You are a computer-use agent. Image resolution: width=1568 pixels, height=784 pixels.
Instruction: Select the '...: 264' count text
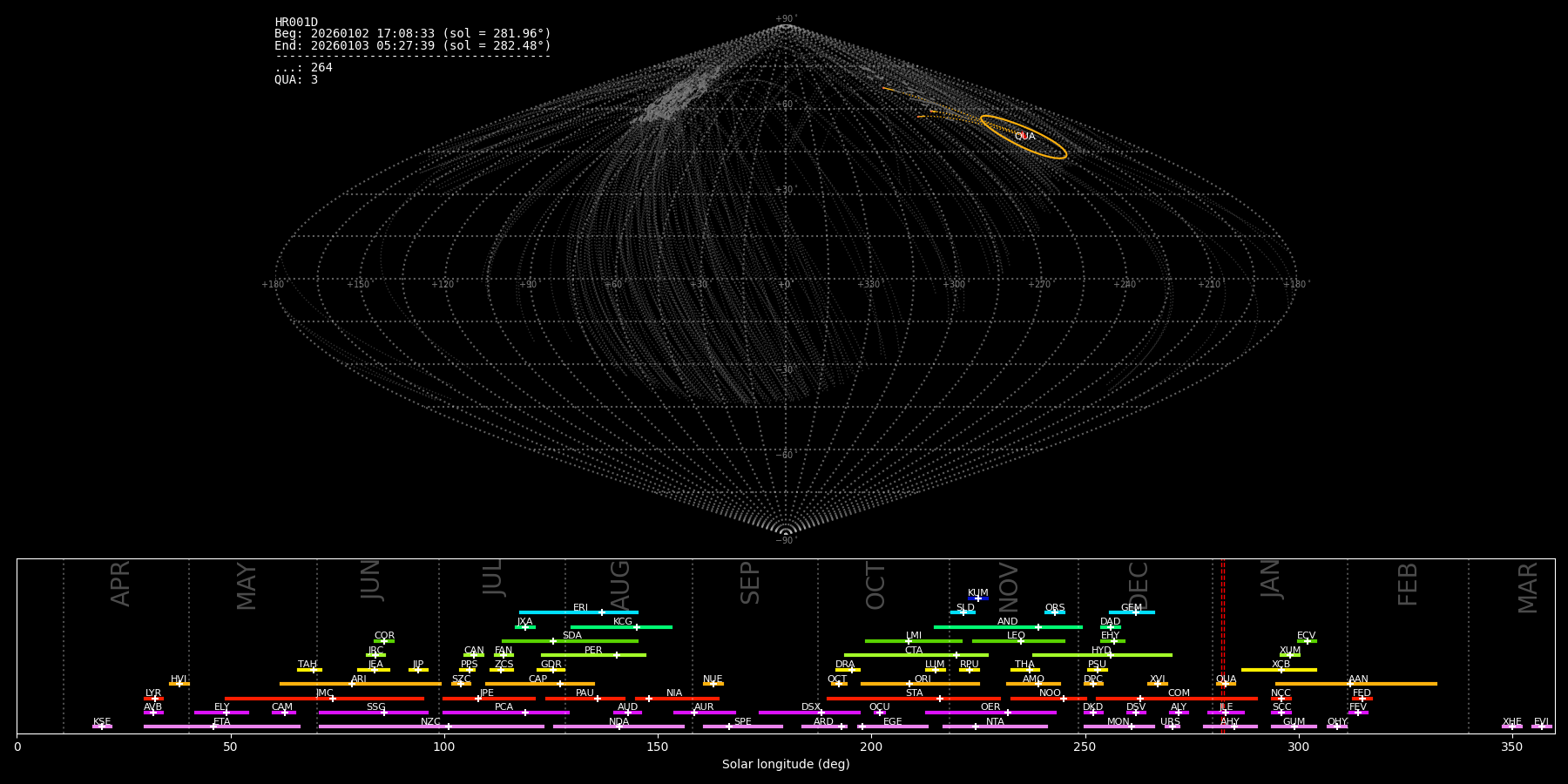(x=303, y=68)
